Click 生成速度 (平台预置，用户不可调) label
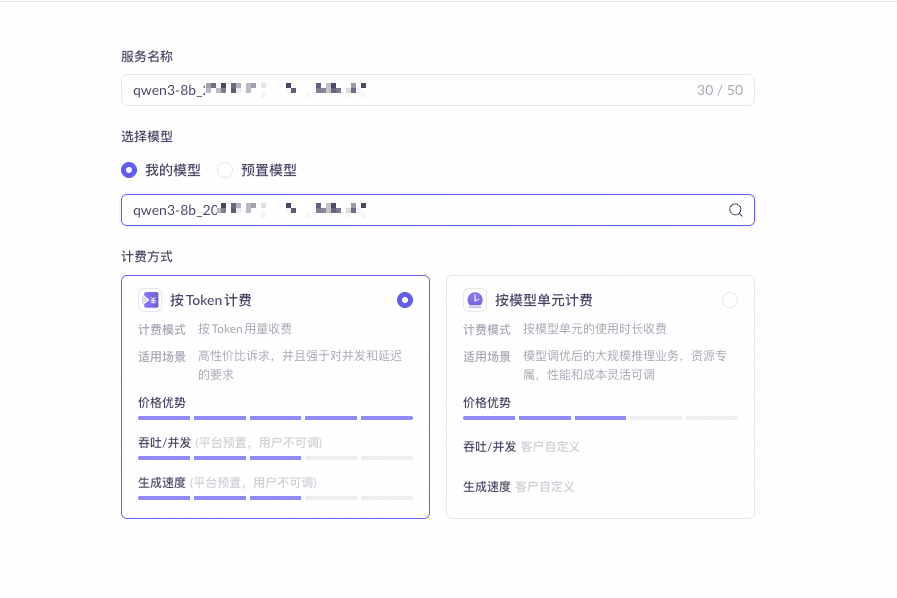This screenshot has width=897, height=598. (x=227, y=483)
